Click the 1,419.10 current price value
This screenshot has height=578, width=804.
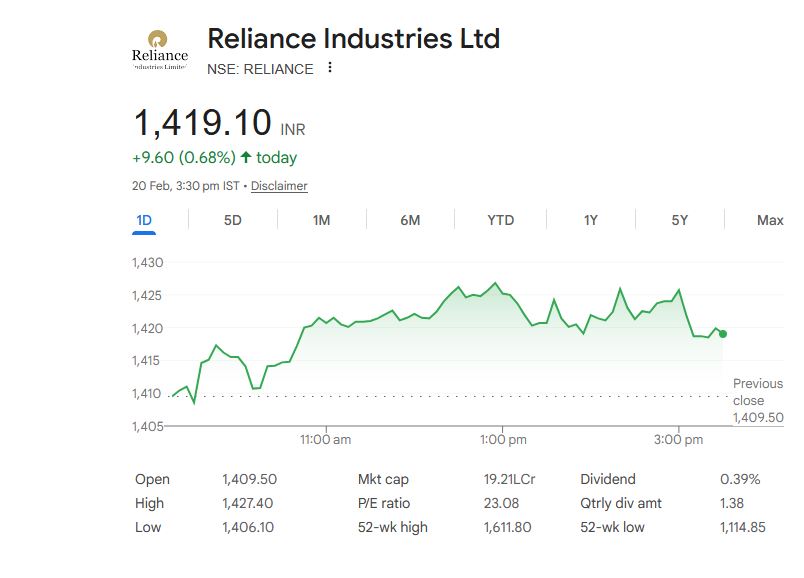pyautogui.click(x=203, y=123)
